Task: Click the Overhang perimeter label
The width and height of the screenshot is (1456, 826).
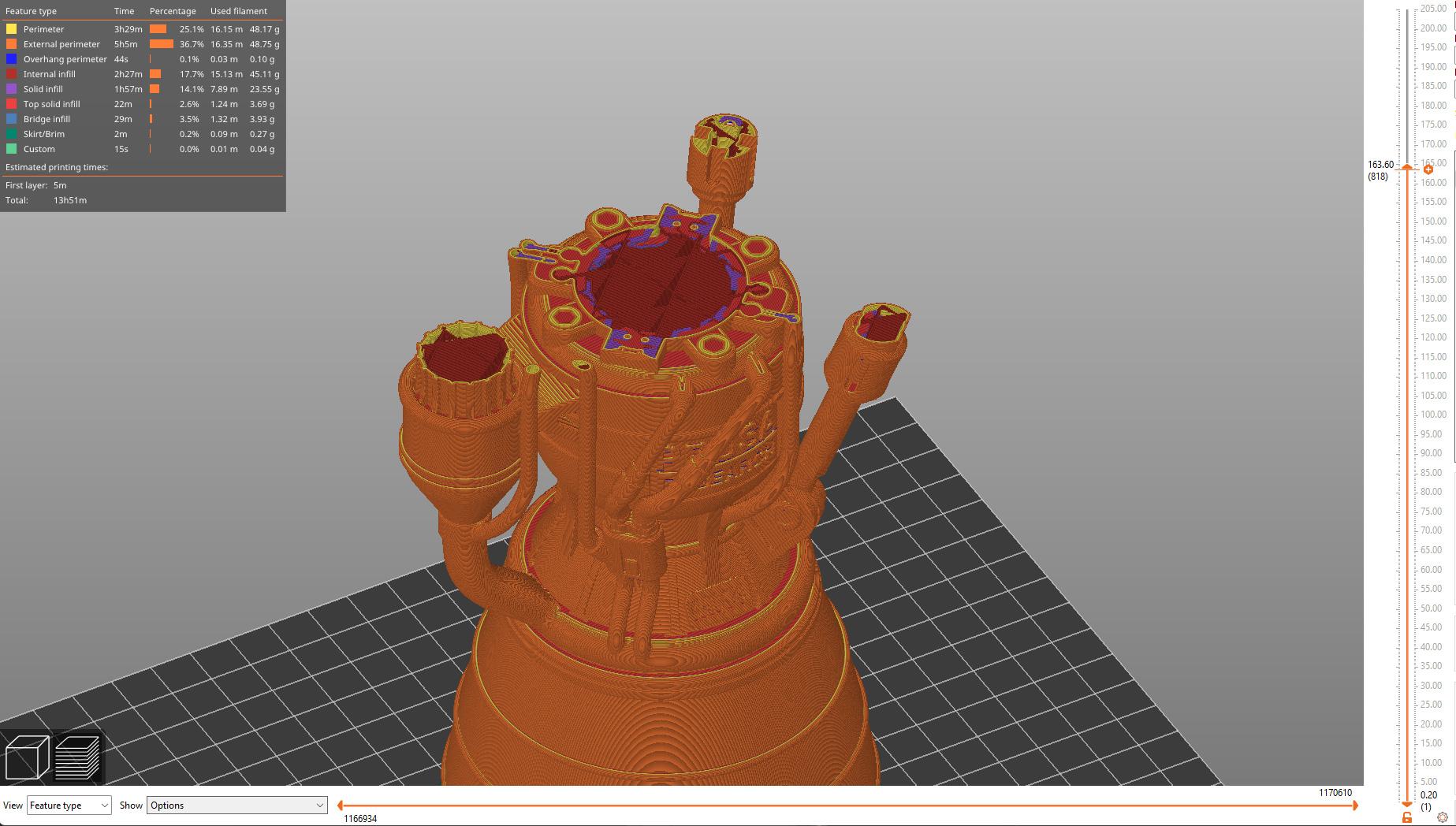Action: [65, 59]
